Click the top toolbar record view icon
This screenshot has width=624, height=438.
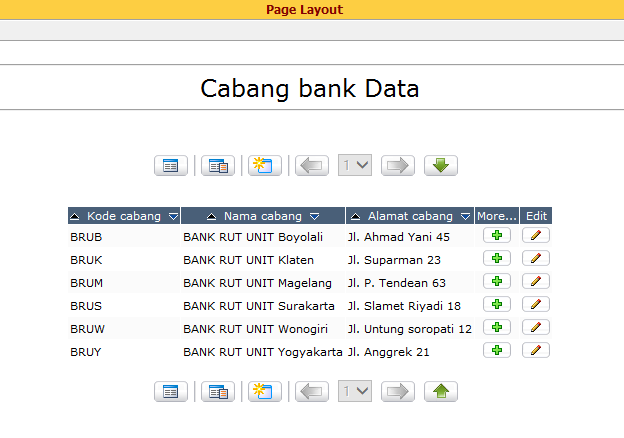(x=218, y=165)
